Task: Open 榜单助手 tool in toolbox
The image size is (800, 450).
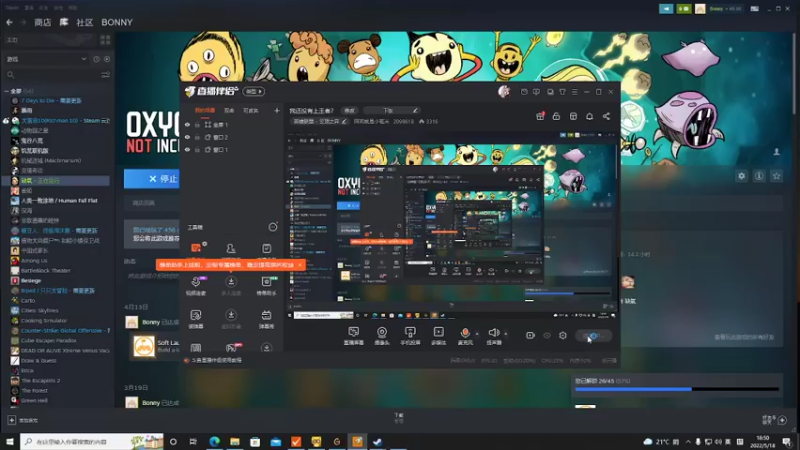Action: [x=266, y=286]
